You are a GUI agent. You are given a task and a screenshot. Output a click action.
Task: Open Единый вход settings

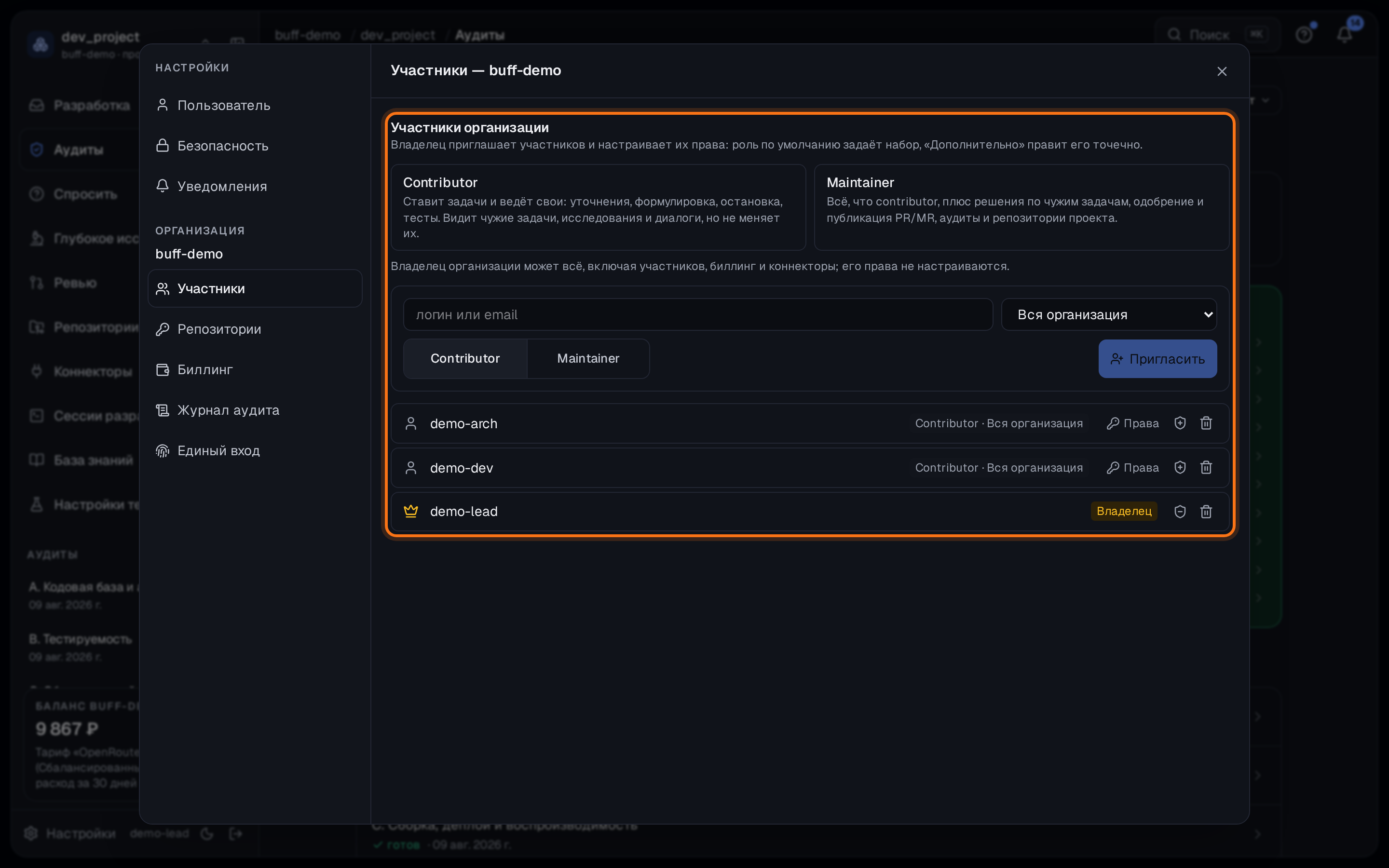[x=255, y=451]
